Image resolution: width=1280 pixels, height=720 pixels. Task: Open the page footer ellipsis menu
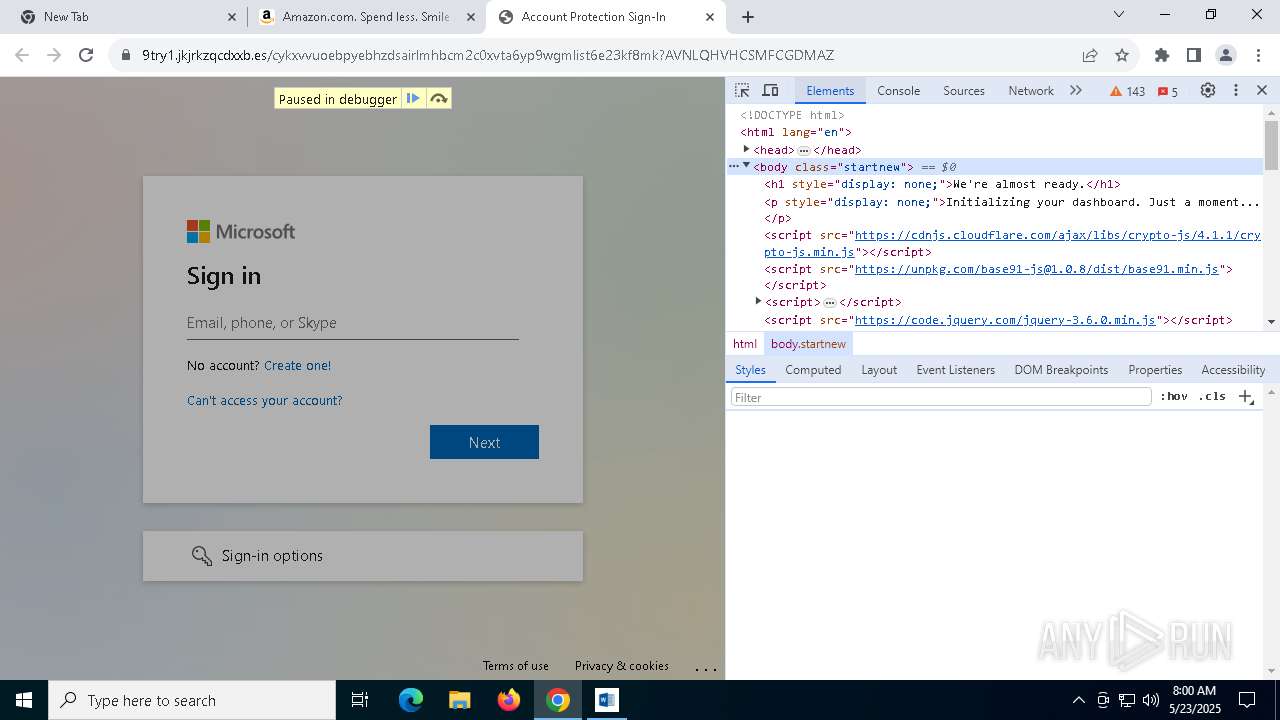(706, 667)
